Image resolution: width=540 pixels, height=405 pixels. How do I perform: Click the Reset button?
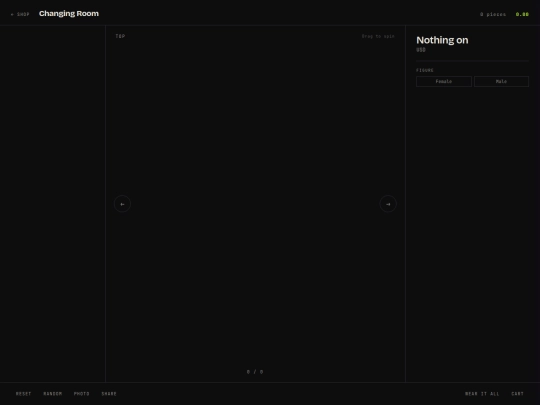coord(23,394)
